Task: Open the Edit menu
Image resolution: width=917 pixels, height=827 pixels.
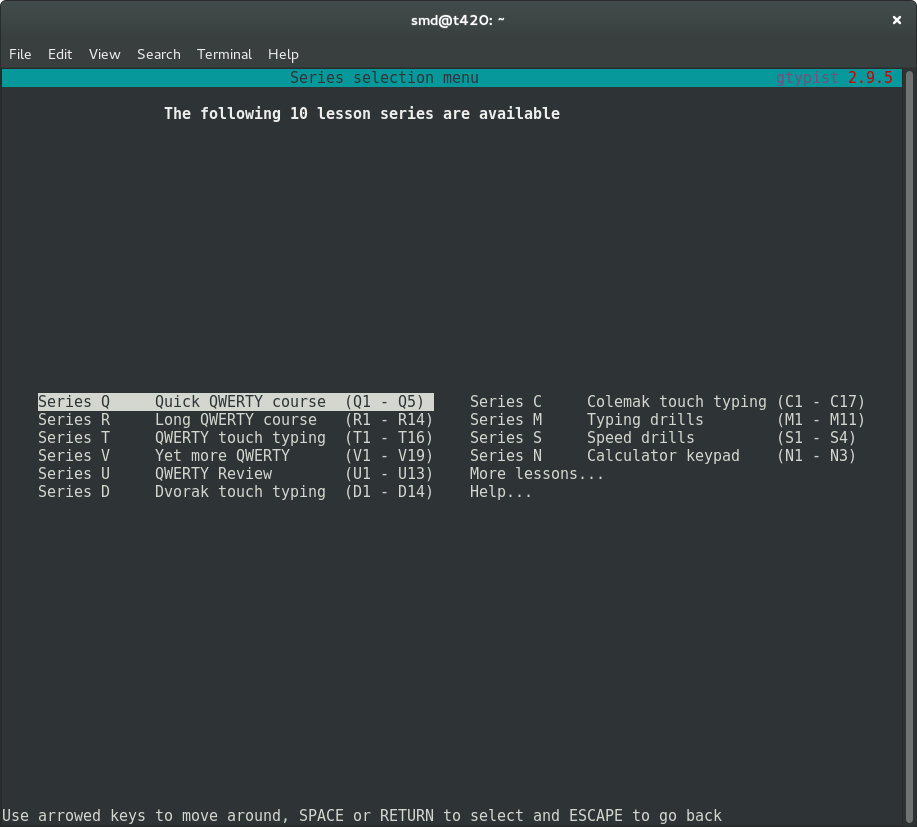Action: [x=60, y=54]
